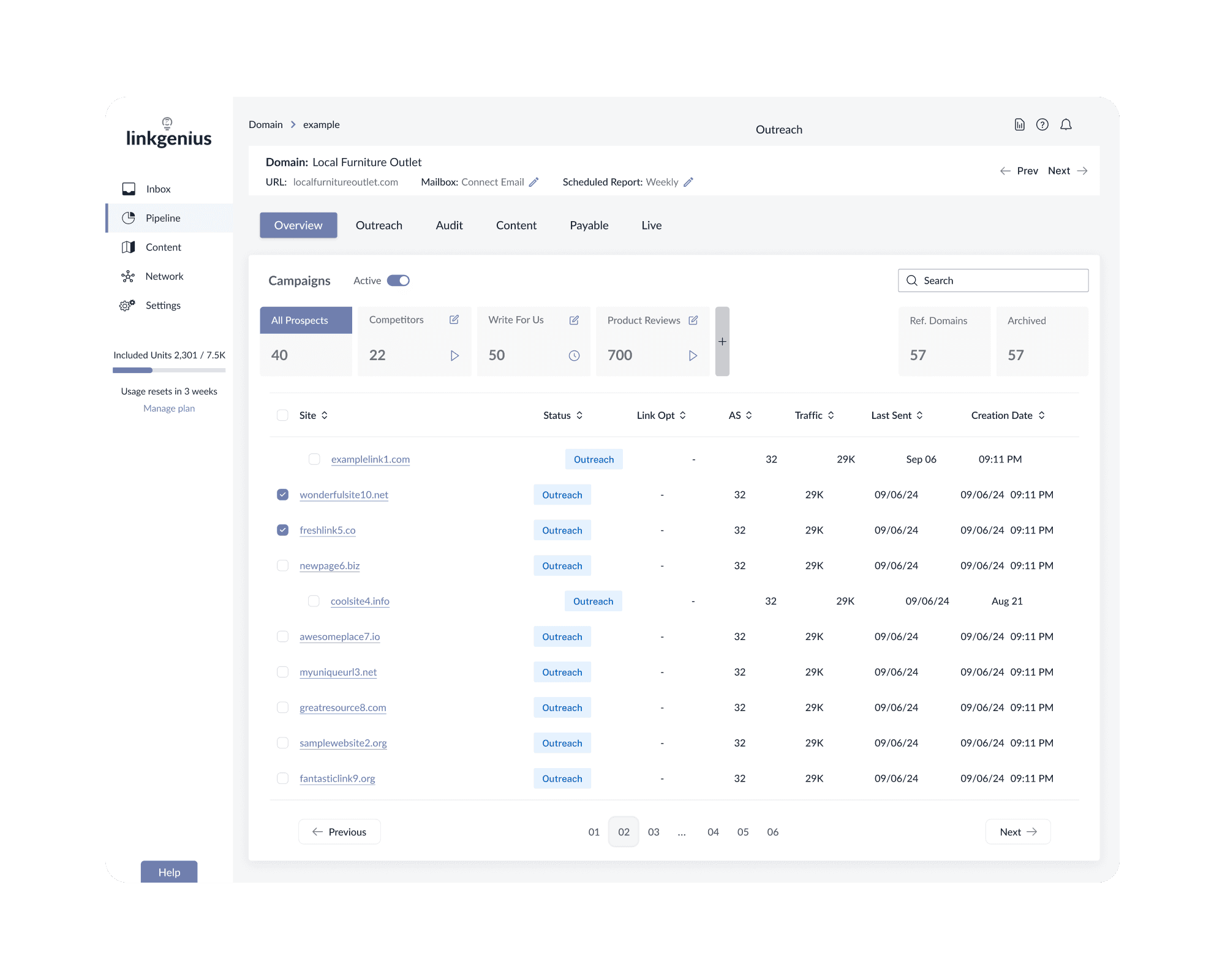Viewport: 1225px width, 980px height.
Task: Click the pagination Next button
Action: 1018,832
